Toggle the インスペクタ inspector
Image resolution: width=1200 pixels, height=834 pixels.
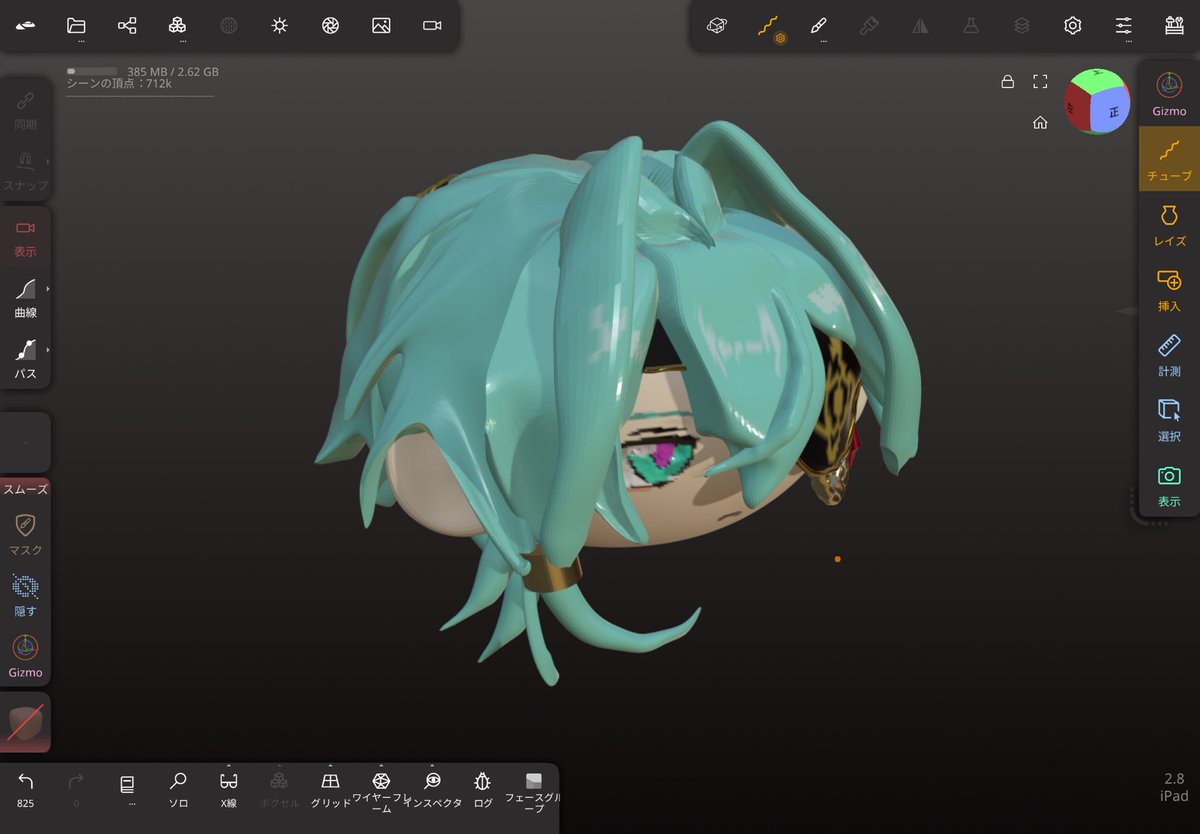tap(432, 788)
